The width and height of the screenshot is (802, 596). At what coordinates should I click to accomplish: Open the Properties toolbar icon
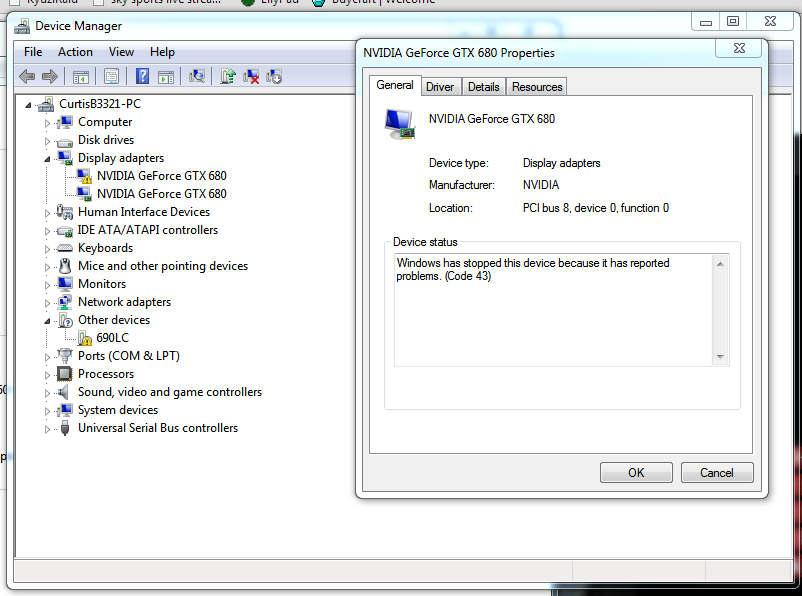[x=112, y=77]
